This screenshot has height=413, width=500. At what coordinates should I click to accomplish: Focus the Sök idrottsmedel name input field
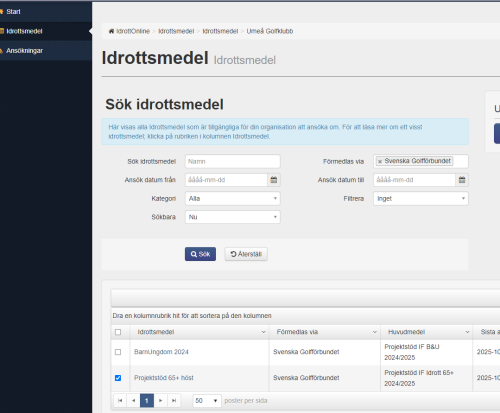click(x=233, y=162)
